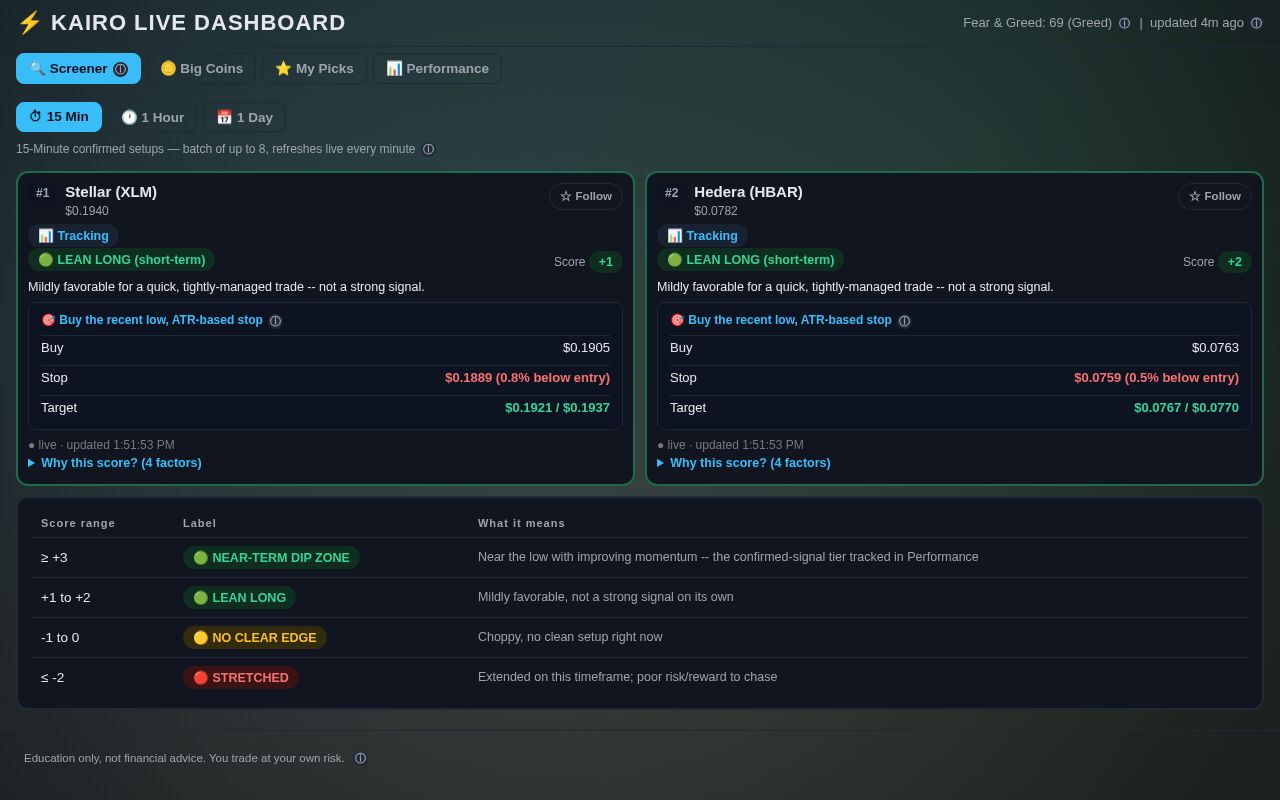Screen dimensions: 1280x800
Task: Click info icon beside 'updated 4m ago'
Action: coord(1256,23)
